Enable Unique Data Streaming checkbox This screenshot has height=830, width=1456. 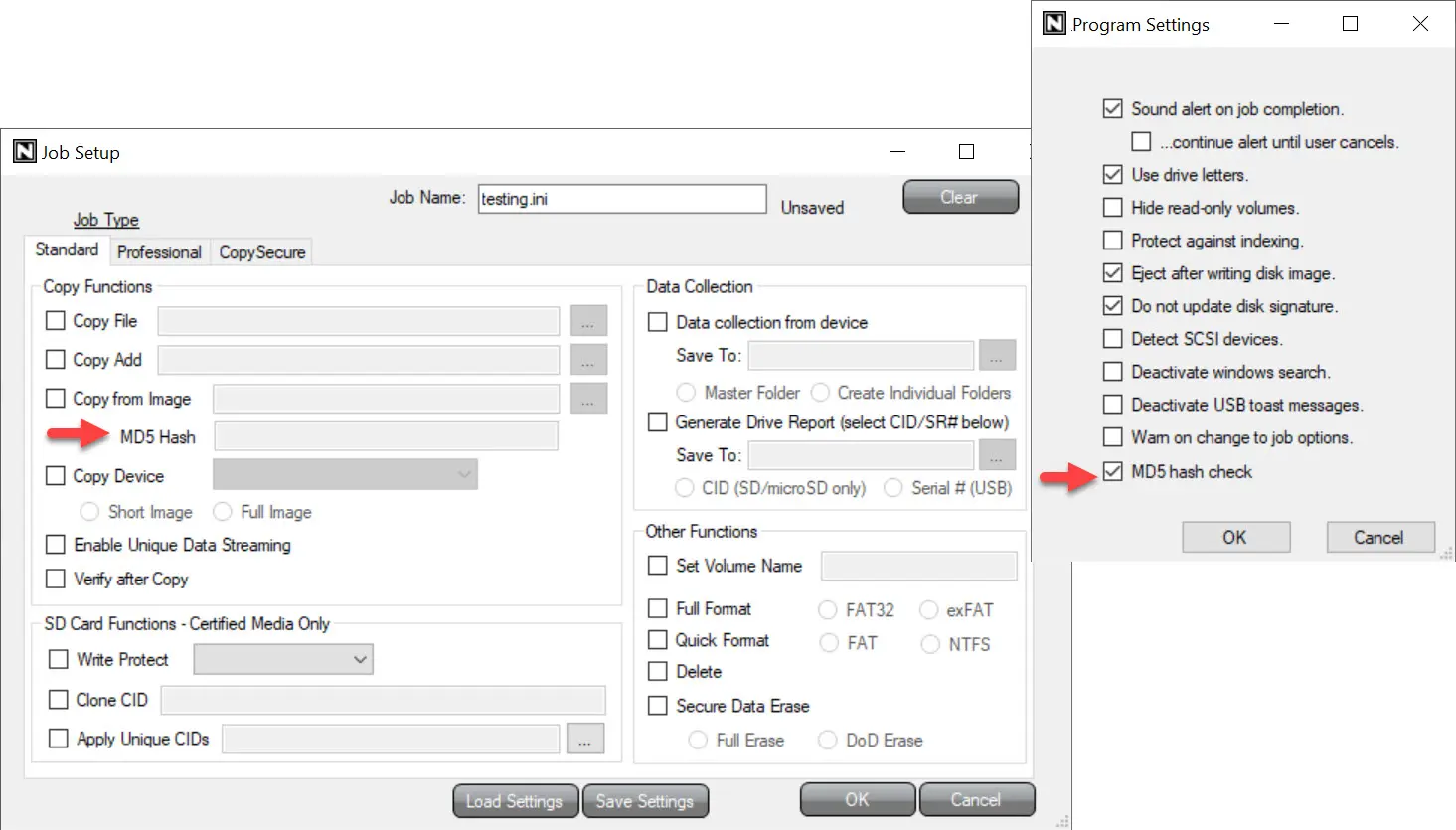(x=56, y=545)
